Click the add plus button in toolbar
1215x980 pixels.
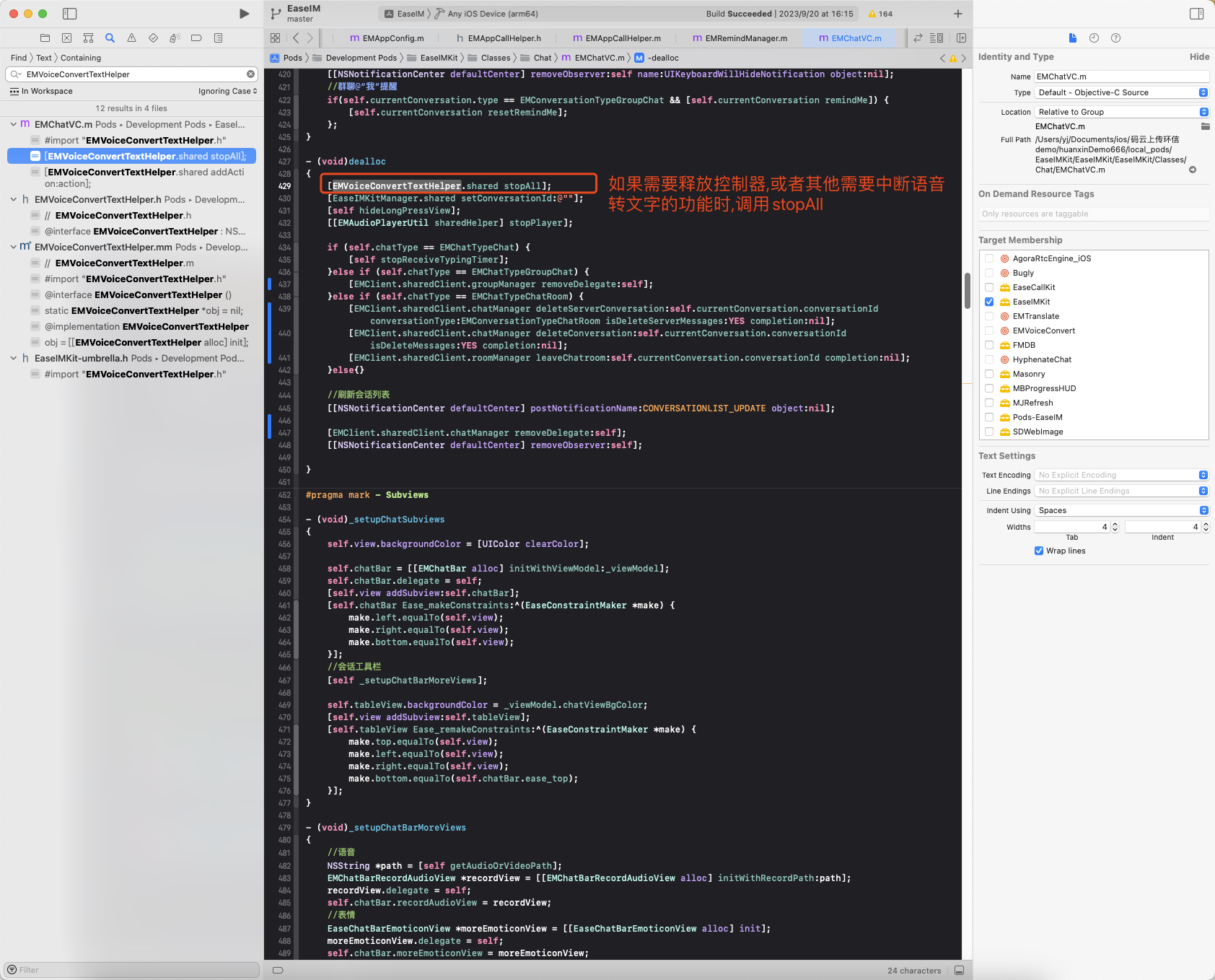tap(958, 14)
